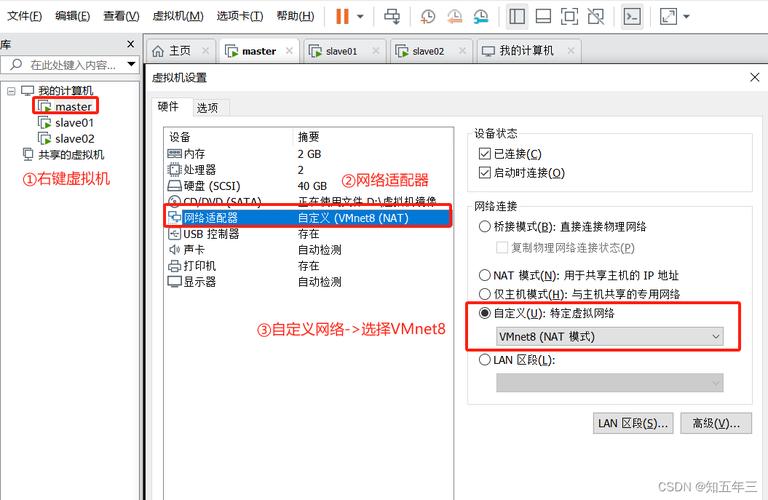Screen dimensions: 768x500
Task: Close the 主页 tab
Action: [206, 51]
